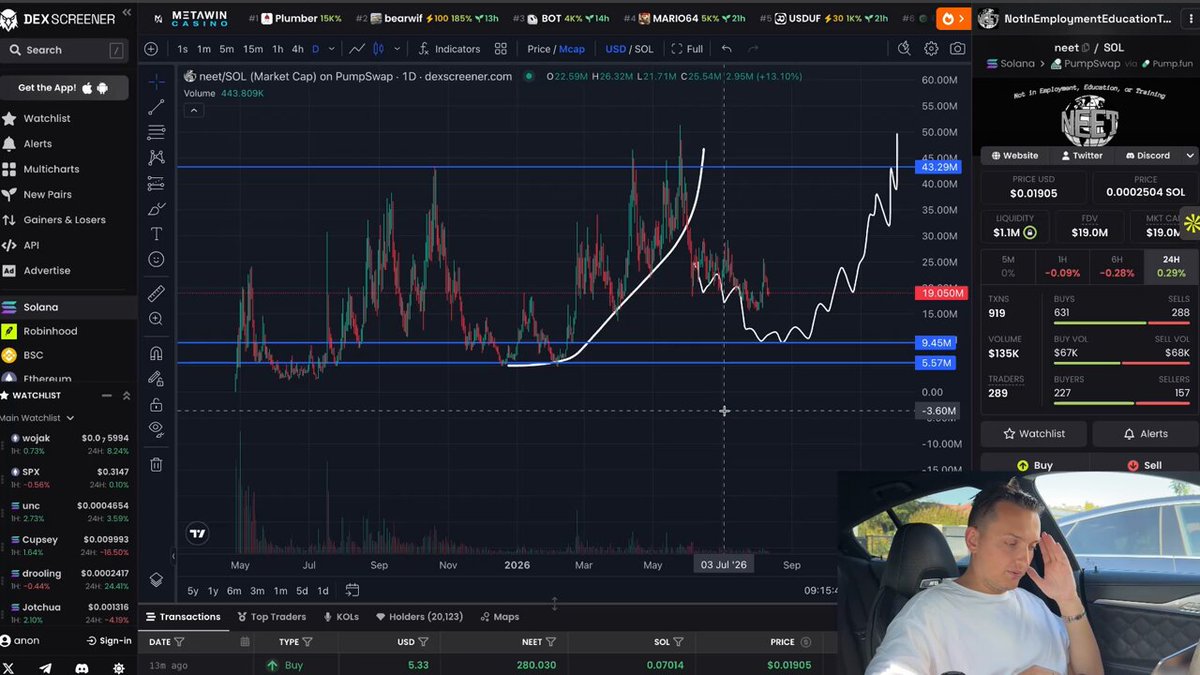
Task: Click the add symbol plus icon
Action: [x=151, y=49]
